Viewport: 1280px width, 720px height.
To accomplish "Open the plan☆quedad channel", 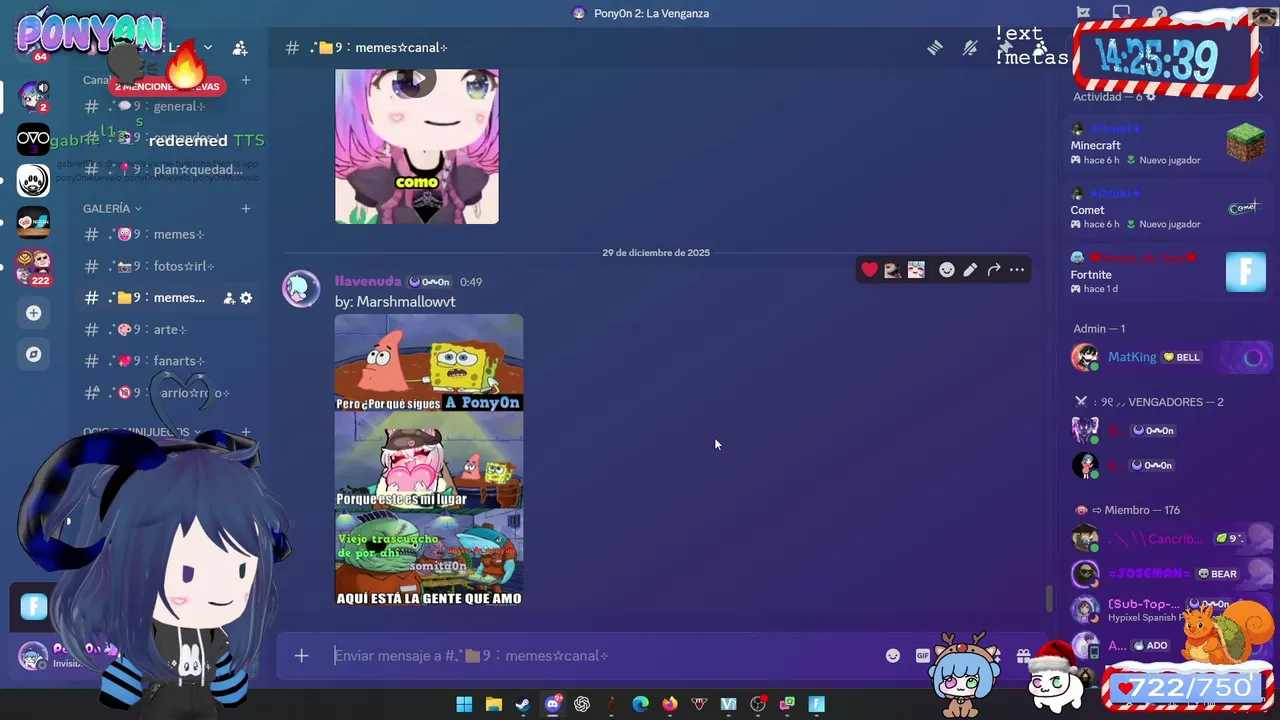I will [165, 170].
